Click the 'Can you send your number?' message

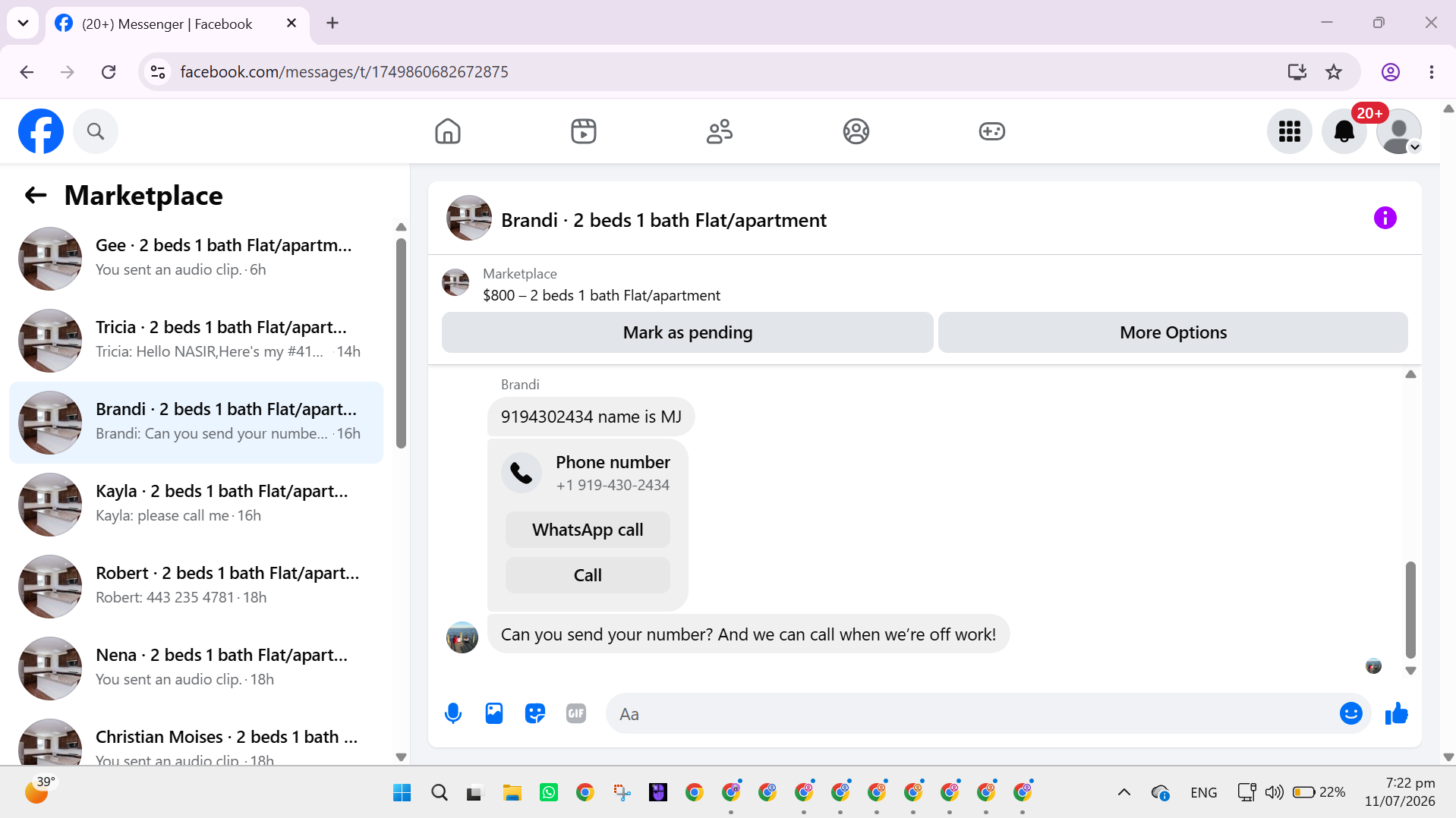click(x=748, y=634)
